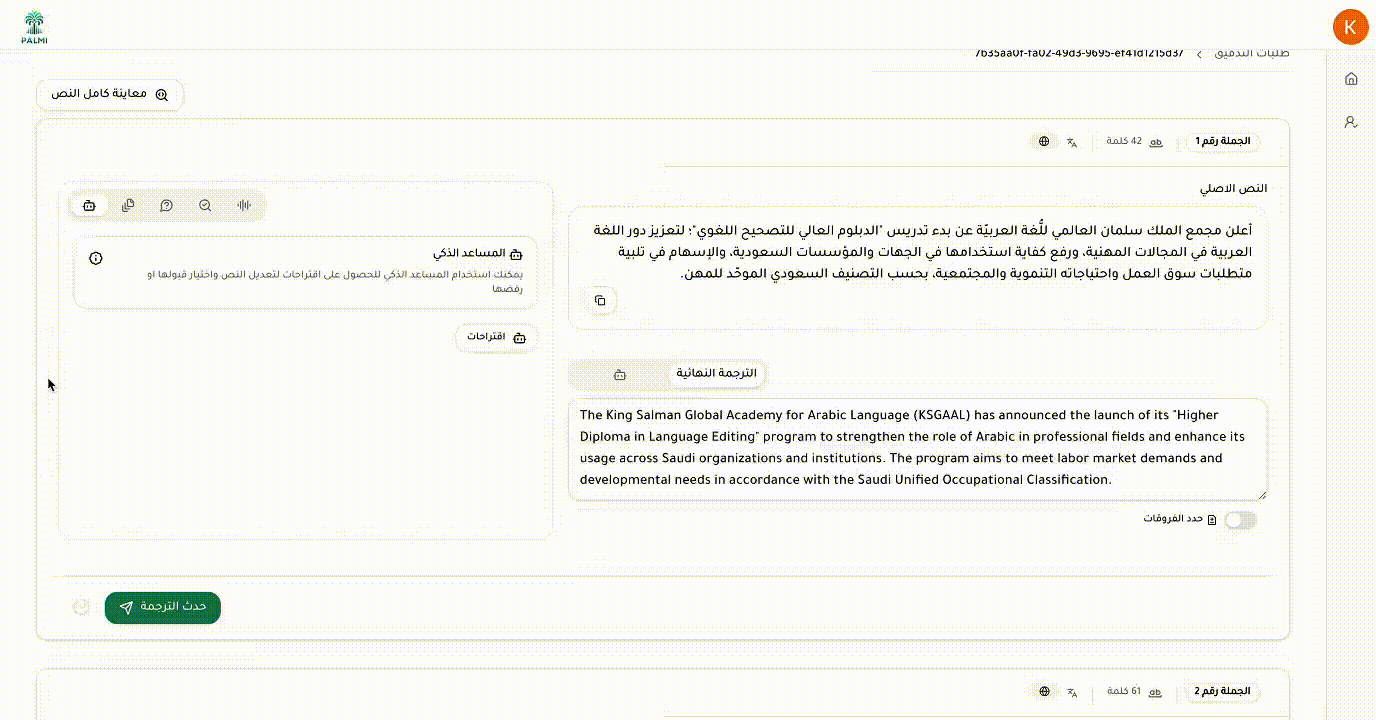The width and height of the screenshot is (1376, 720).
Task: Click the translate icon in sentence 2 header
Action: [x=1072, y=691]
